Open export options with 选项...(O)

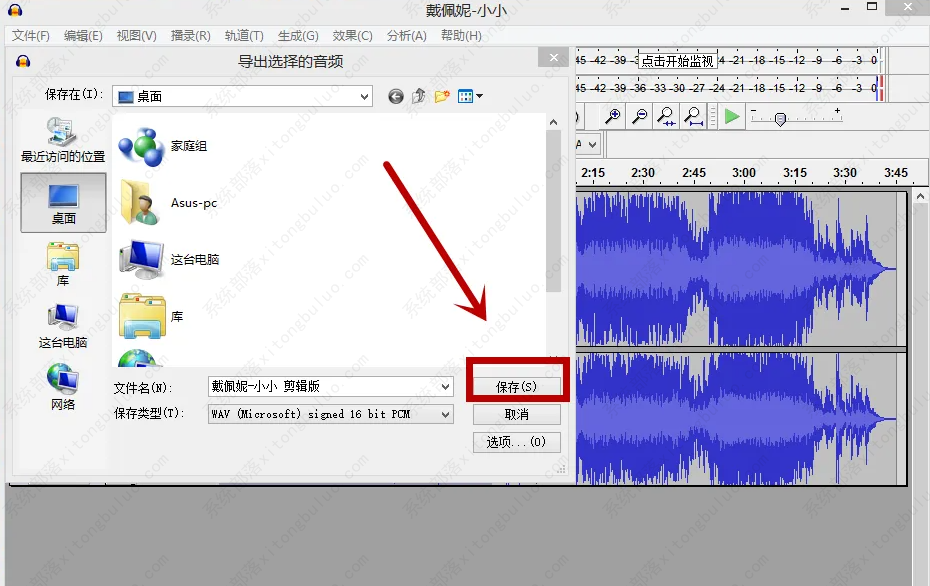517,442
